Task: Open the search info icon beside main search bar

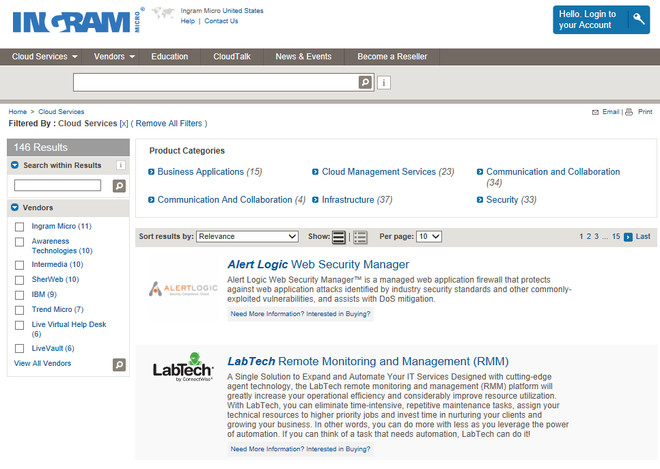Action: pyautogui.click(x=384, y=83)
